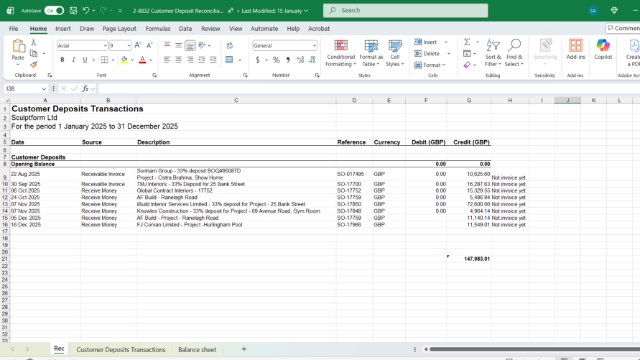Toggle Center alignment
Image resolution: width=640 pixels, height=360 pixels.
click(x=178, y=60)
